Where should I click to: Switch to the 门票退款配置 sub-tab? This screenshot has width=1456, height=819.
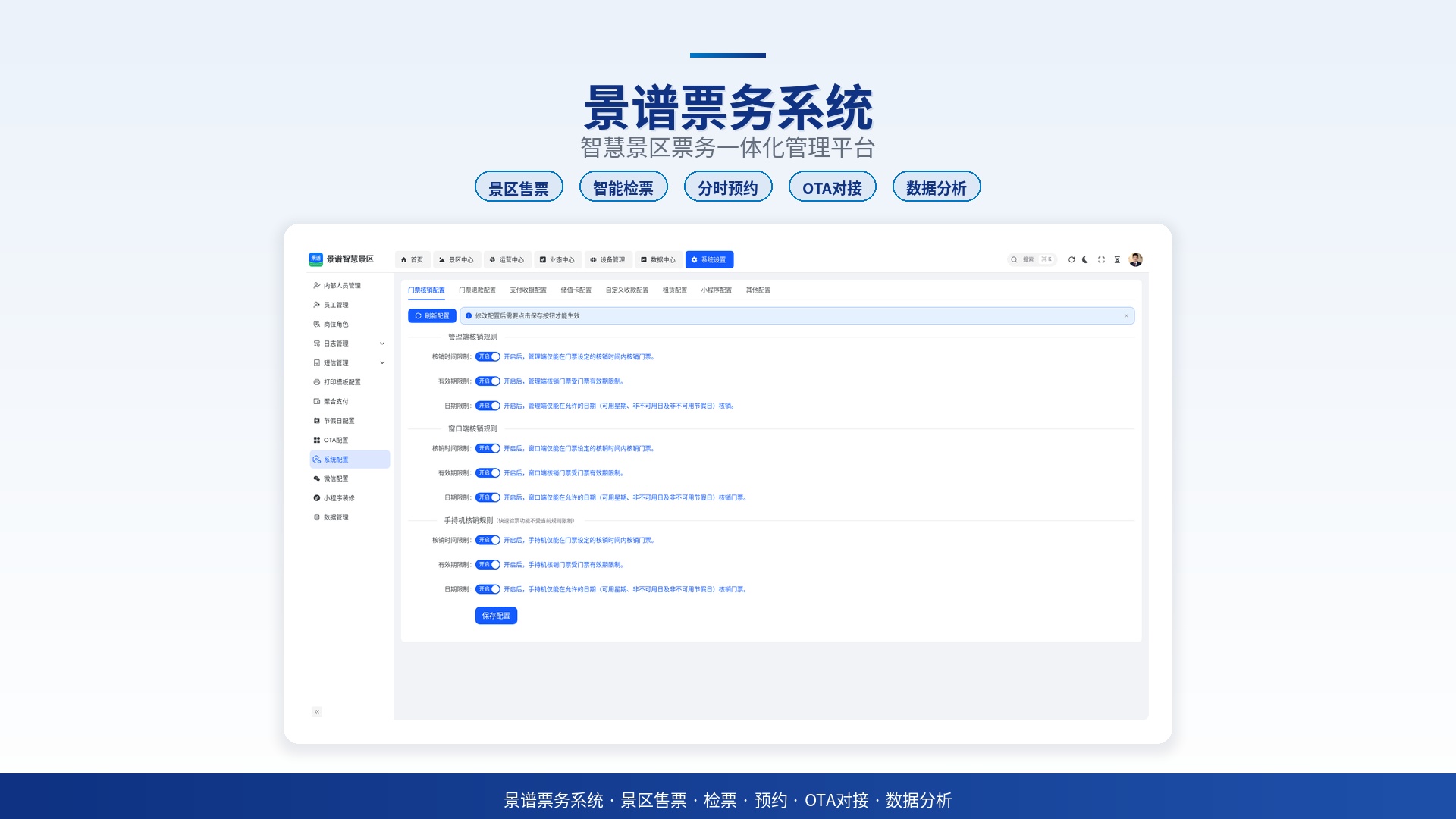pyautogui.click(x=477, y=290)
